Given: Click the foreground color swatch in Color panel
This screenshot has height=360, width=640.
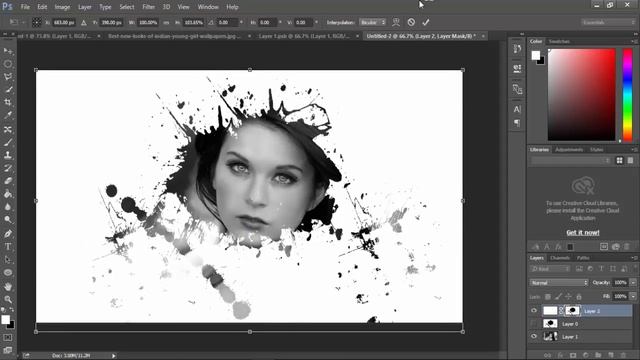Looking at the screenshot, I should tap(536, 55).
